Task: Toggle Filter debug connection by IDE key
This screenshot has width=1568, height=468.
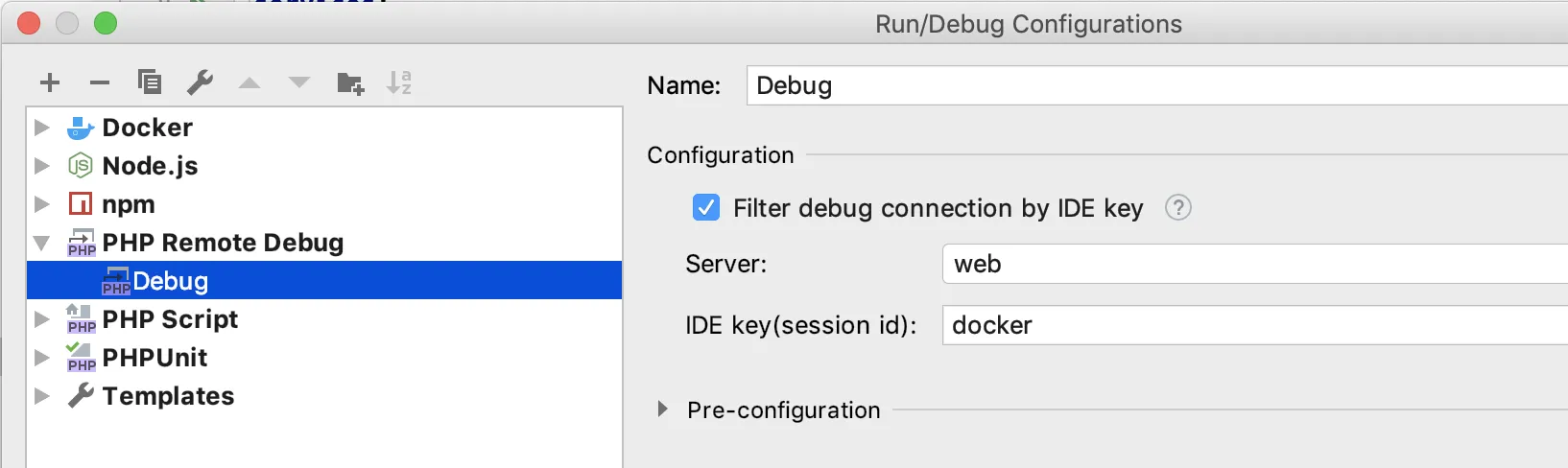Action: point(706,207)
